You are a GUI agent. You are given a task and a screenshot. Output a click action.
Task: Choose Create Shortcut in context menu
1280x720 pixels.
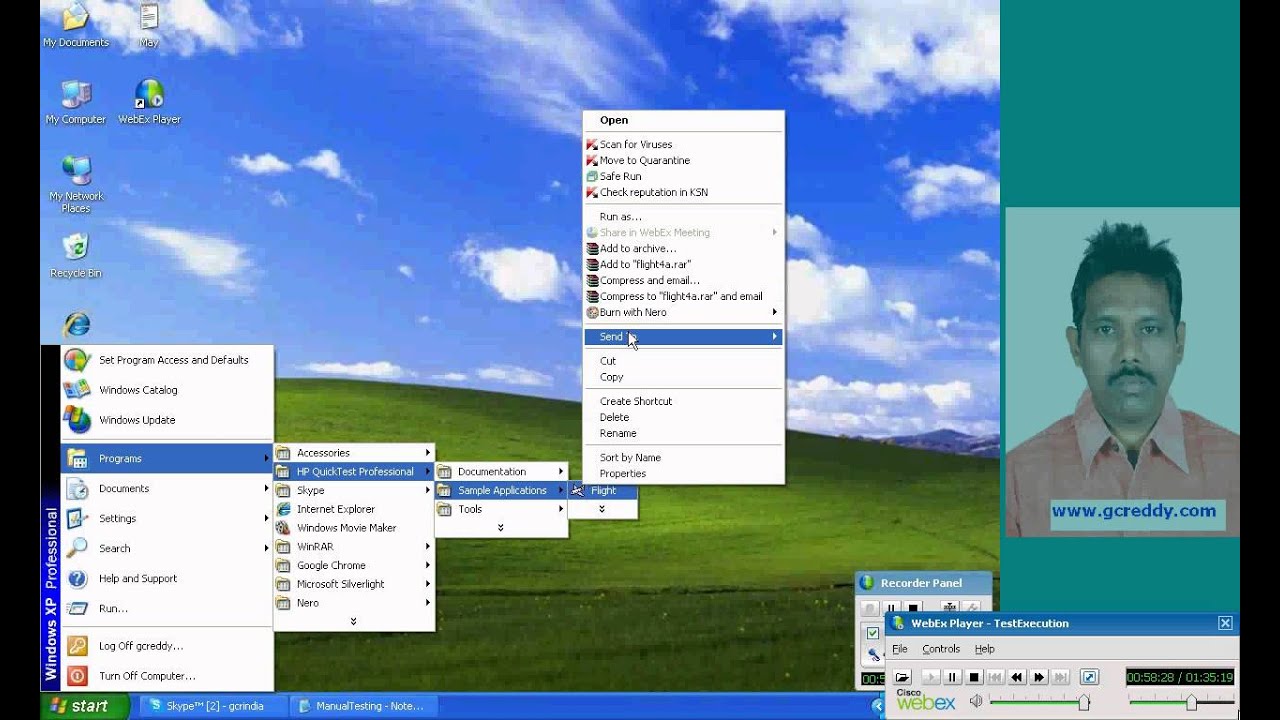[683, 401]
